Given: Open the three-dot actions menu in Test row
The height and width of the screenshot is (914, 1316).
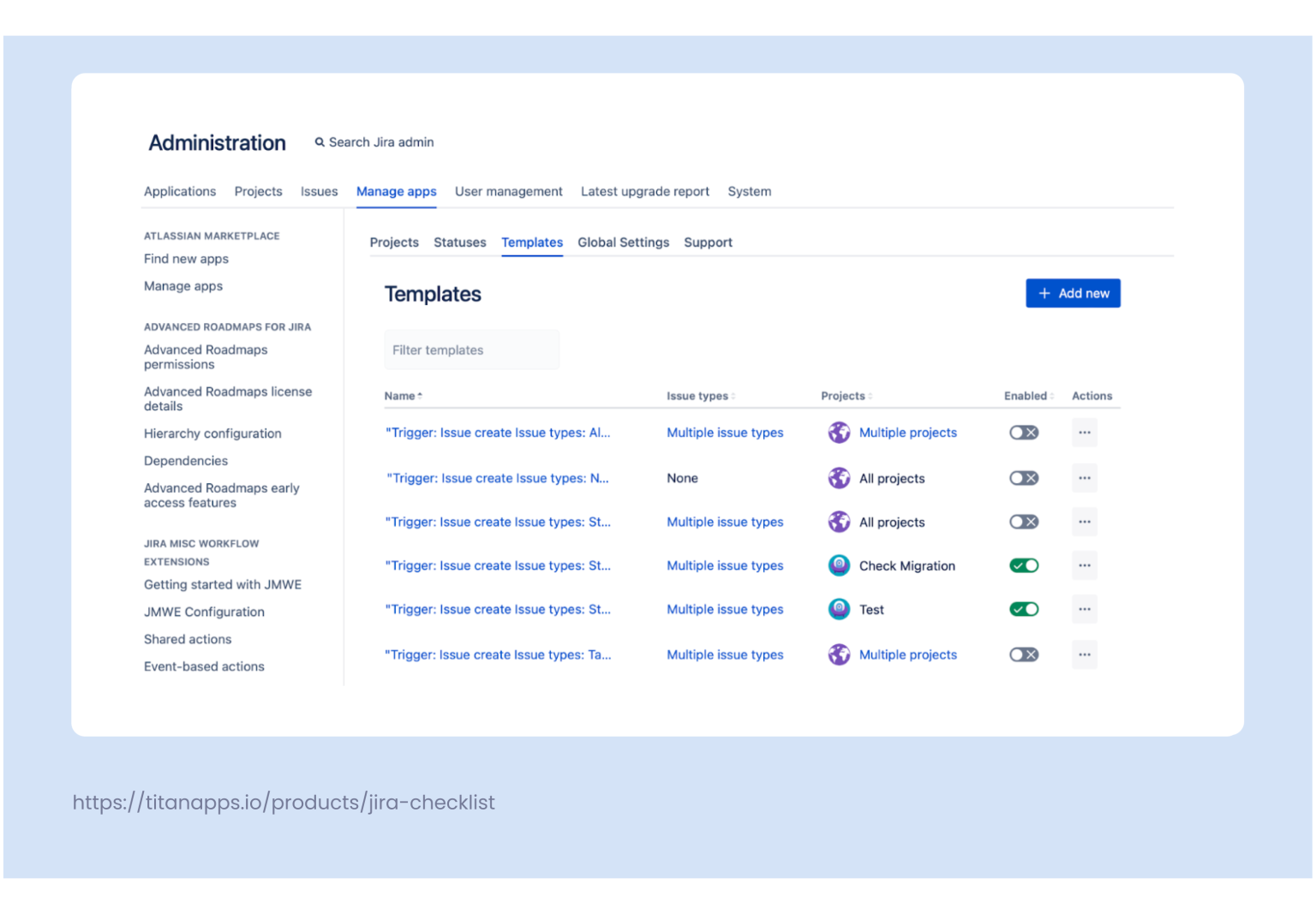Looking at the screenshot, I should (x=1084, y=609).
